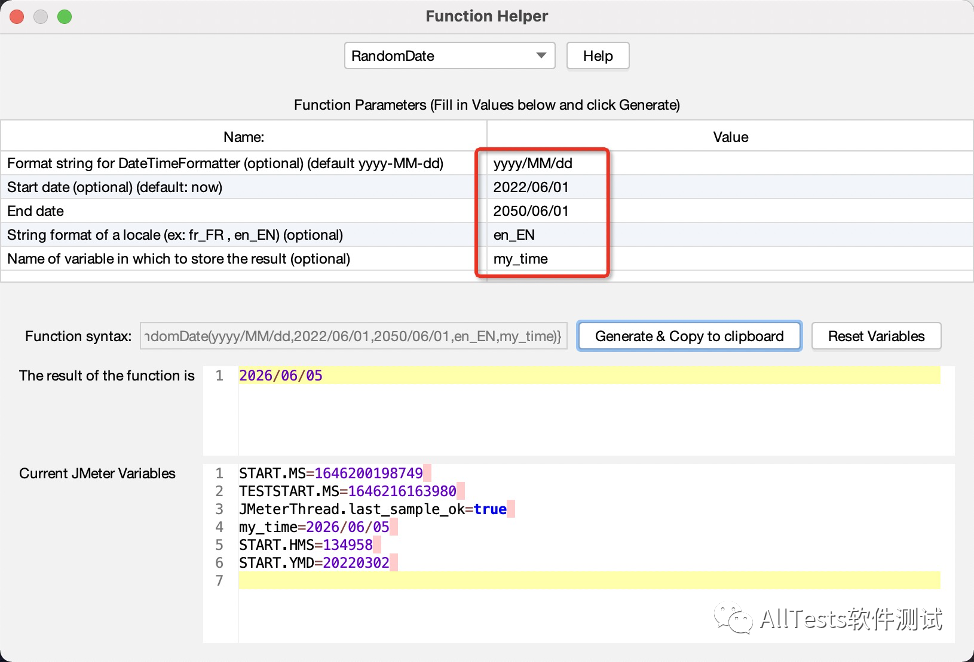Click the Value column header

point(730,137)
